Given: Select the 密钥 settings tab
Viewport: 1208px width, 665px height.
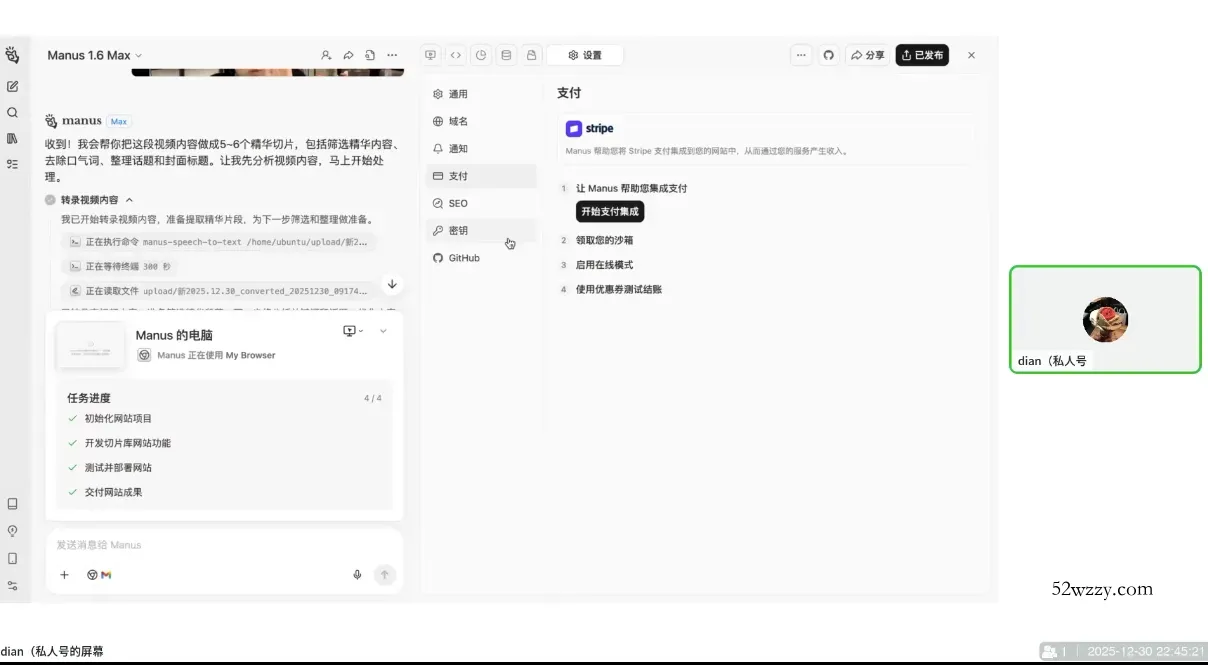Looking at the screenshot, I should coord(457,231).
